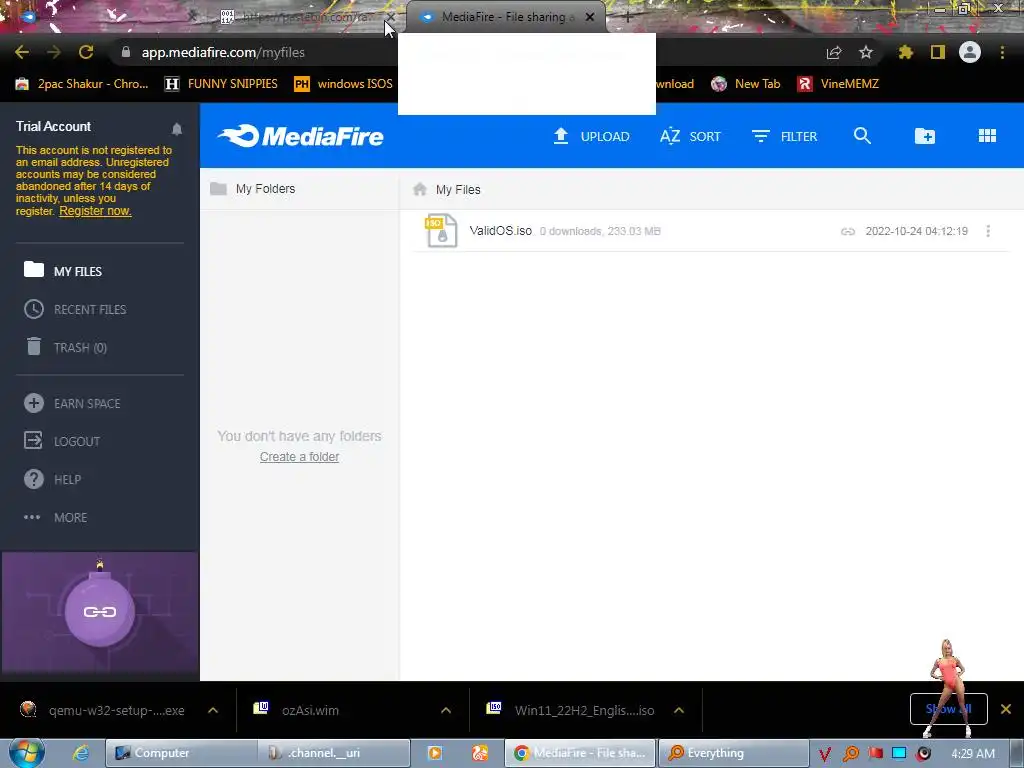The width and height of the screenshot is (1024, 768).
Task: Click the My Files breadcrumb text
Action: pos(458,189)
